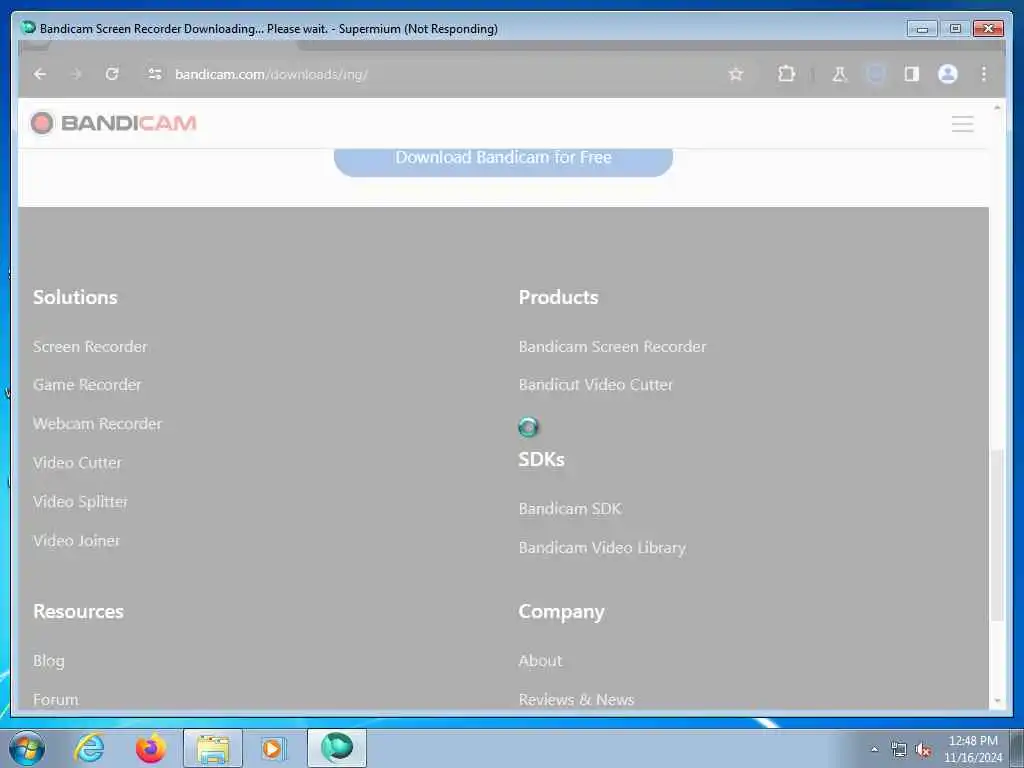Open the Forum link under Resources
The image size is (1024, 768).
[x=56, y=699]
